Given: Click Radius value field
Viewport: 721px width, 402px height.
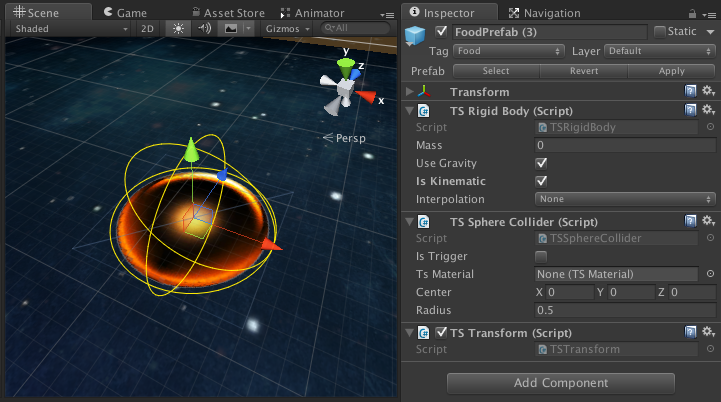Looking at the screenshot, I should [625, 310].
